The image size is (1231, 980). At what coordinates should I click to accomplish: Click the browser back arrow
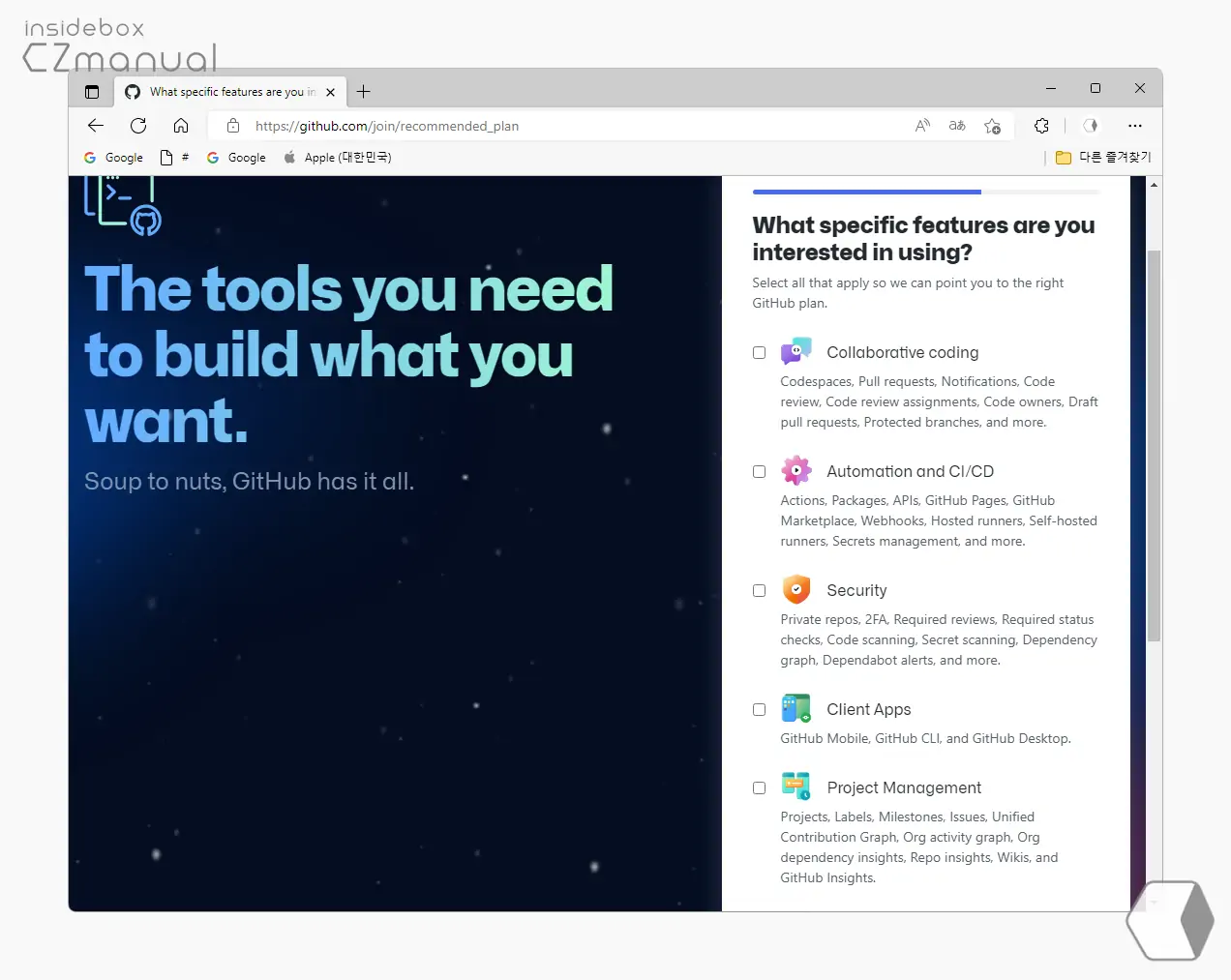pos(95,126)
